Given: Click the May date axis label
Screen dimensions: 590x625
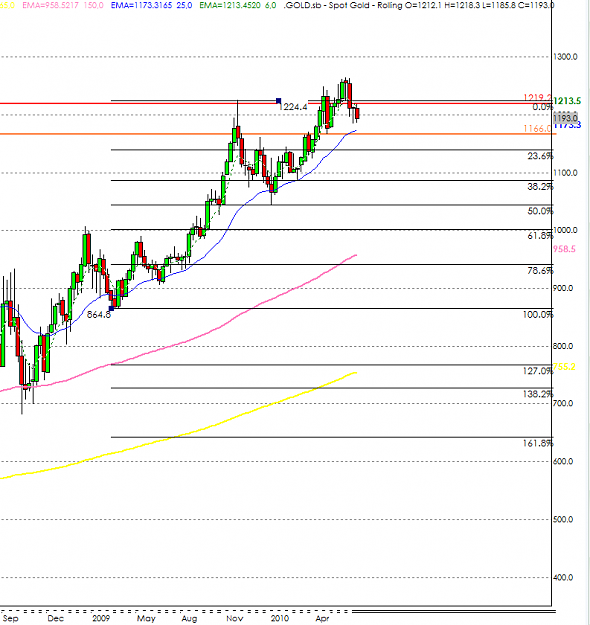Looking at the screenshot, I should coord(146,618).
